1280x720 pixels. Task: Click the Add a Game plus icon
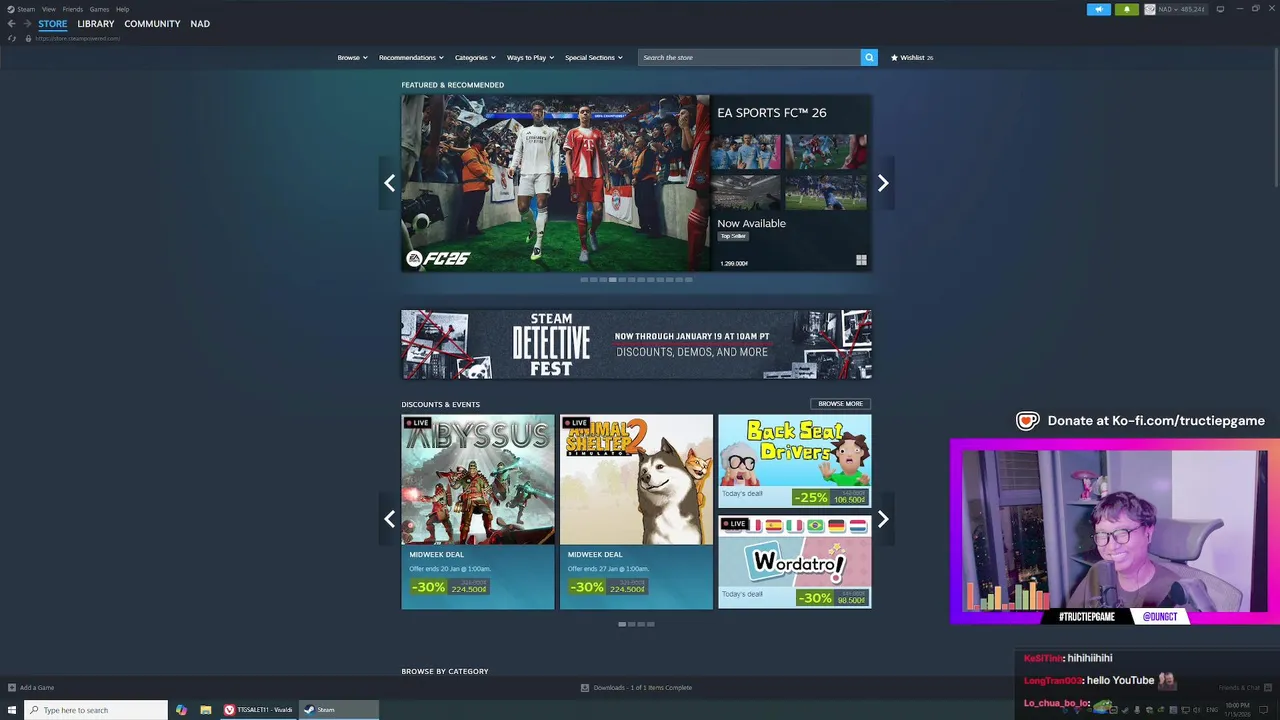click(12, 688)
